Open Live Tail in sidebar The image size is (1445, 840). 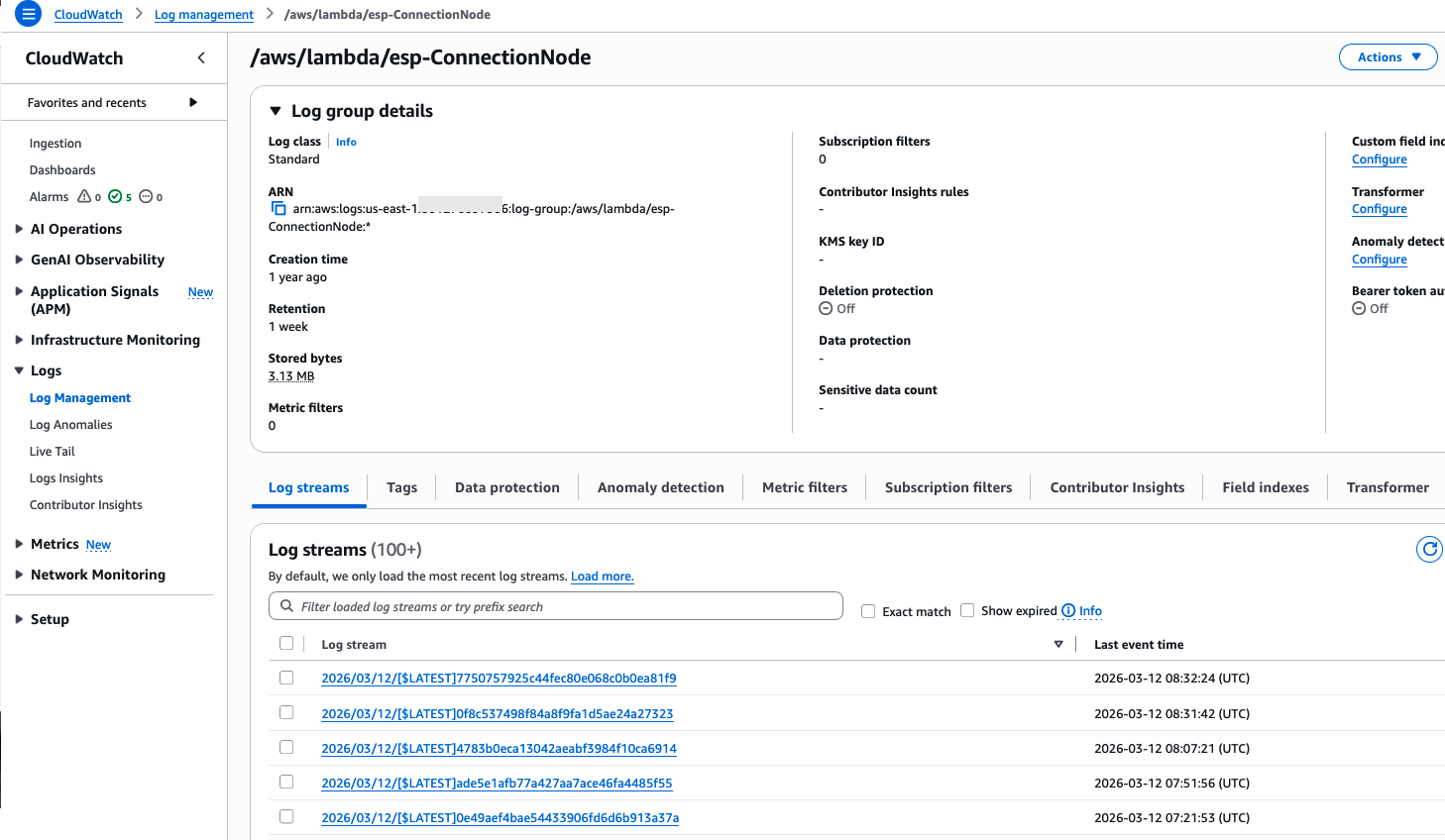pyautogui.click(x=53, y=452)
